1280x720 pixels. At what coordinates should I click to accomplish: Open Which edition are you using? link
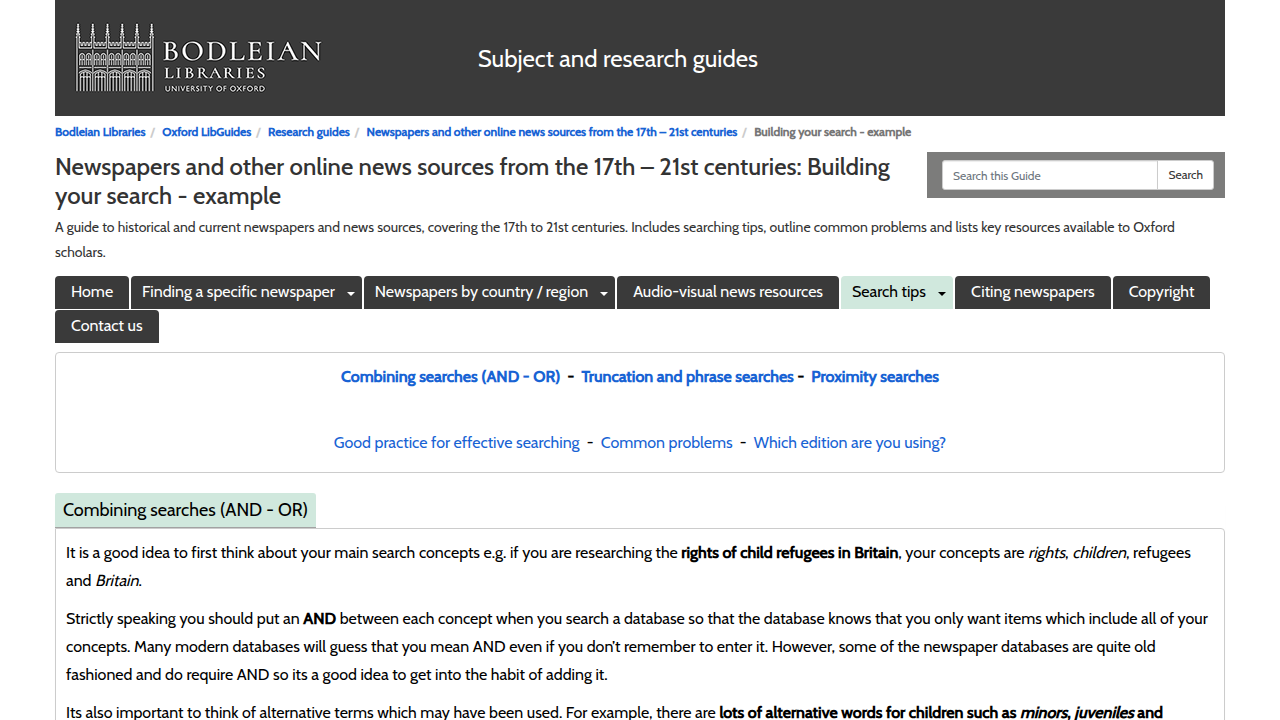[x=850, y=443]
